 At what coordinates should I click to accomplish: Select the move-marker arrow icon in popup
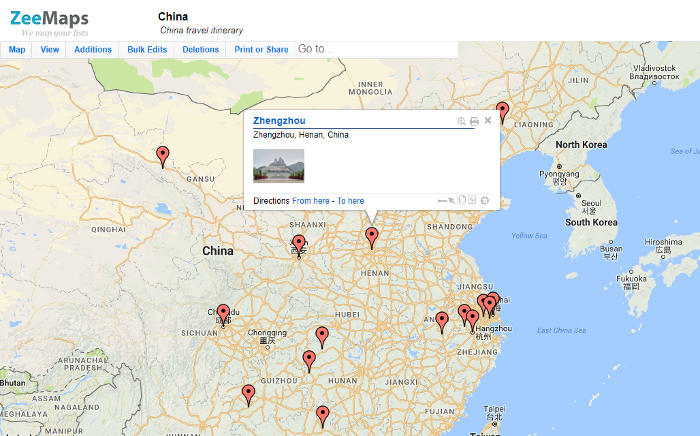[452, 200]
